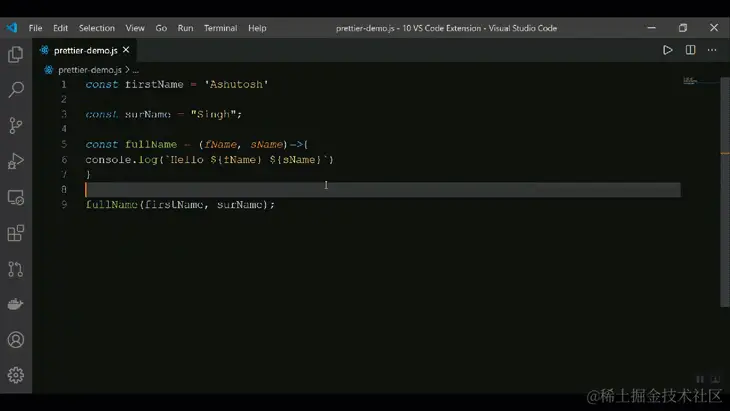This screenshot has width=730, height=411.
Task: Open the Search view in activity bar
Action: pyautogui.click(x=16, y=89)
